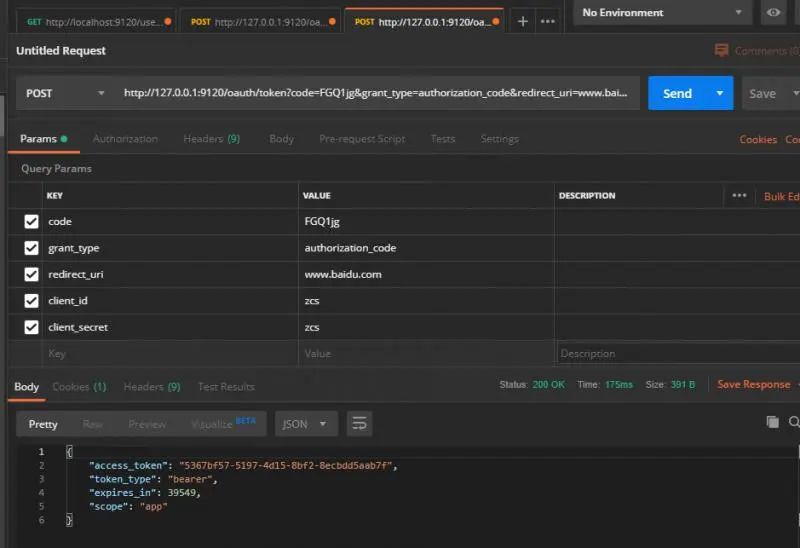Click the Bulk Edit link
800x548 pixels.
pyautogui.click(x=782, y=196)
